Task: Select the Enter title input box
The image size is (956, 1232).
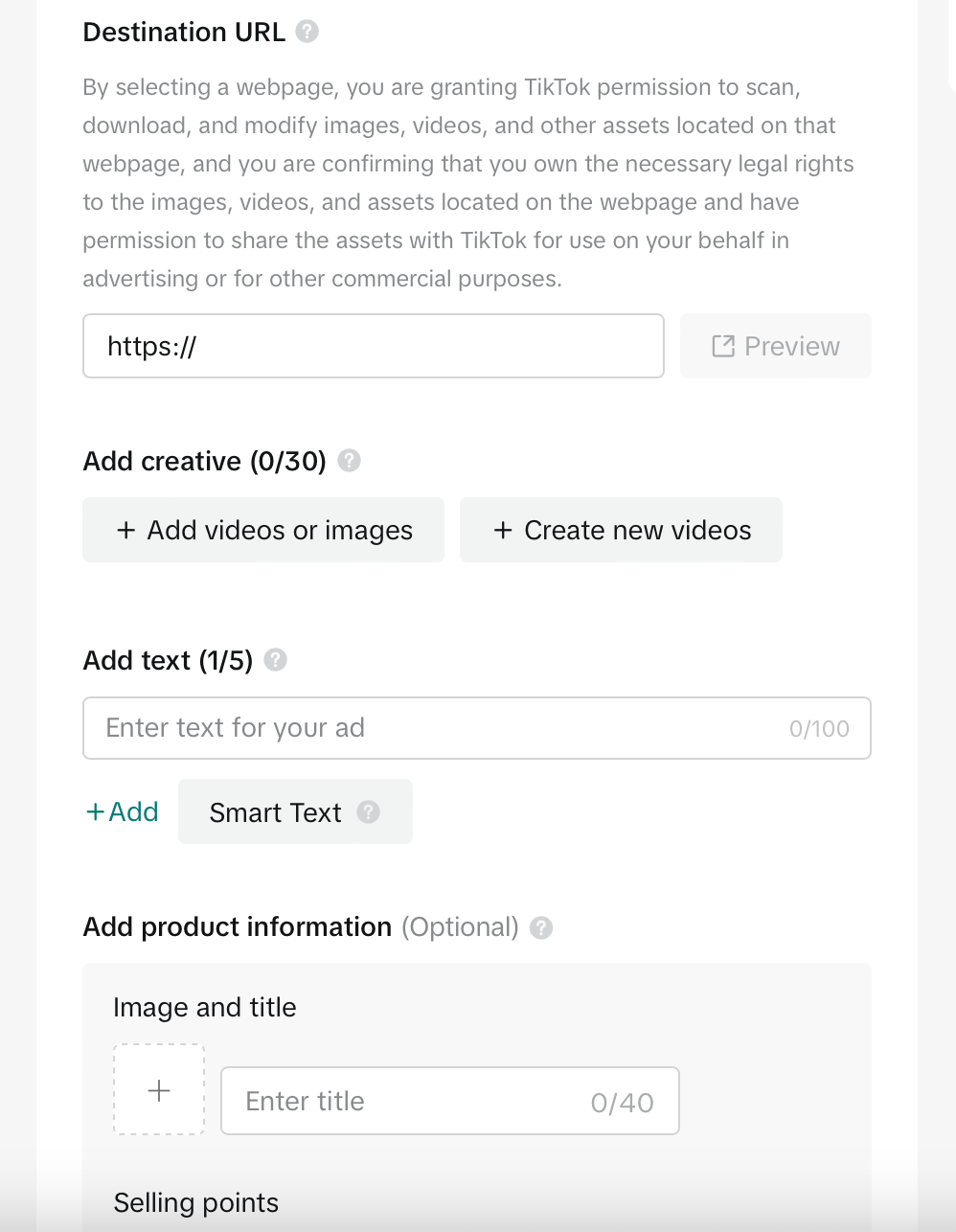Action: point(450,1101)
